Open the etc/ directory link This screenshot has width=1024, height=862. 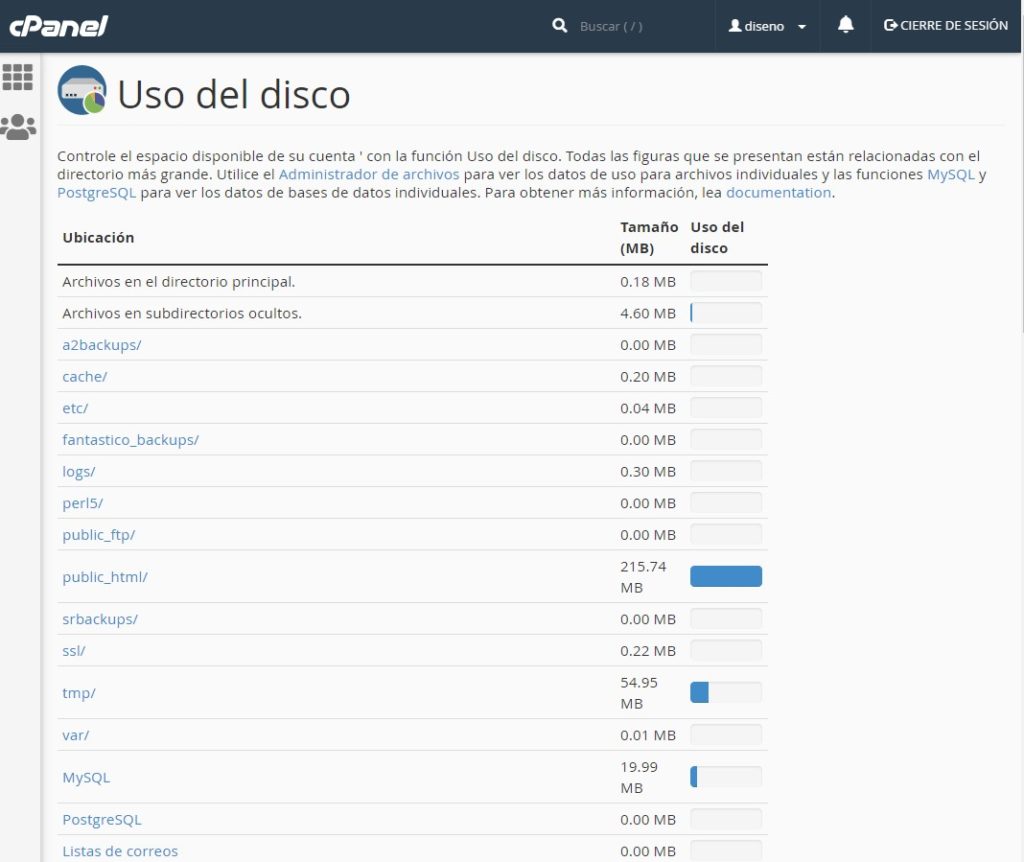75,408
